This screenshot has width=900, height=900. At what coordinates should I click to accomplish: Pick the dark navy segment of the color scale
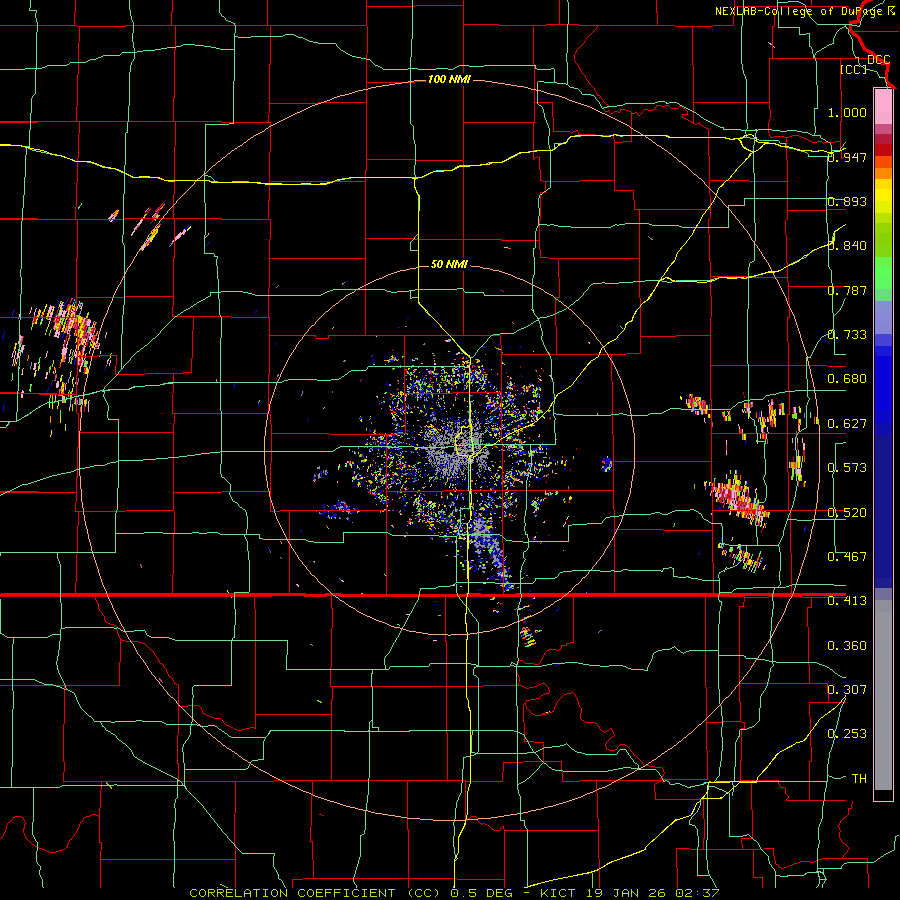click(883, 511)
